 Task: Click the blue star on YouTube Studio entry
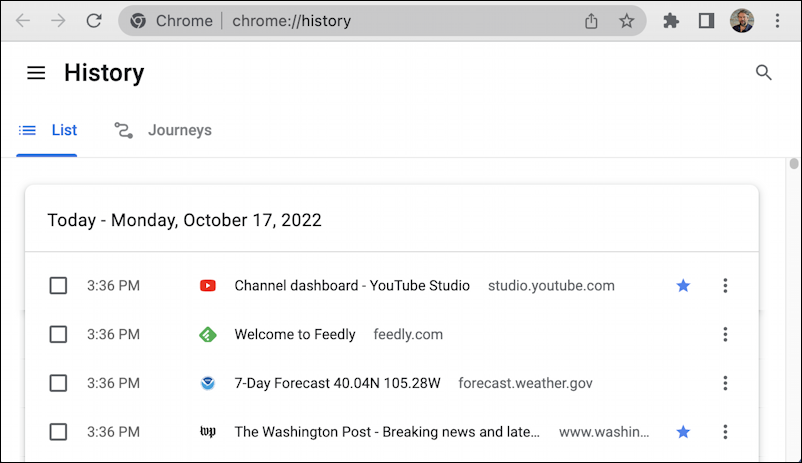pyautogui.click(x=683, y=285)
